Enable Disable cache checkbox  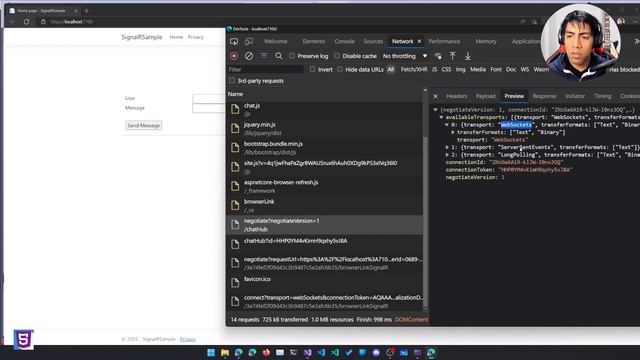click(x=337, y=56)
